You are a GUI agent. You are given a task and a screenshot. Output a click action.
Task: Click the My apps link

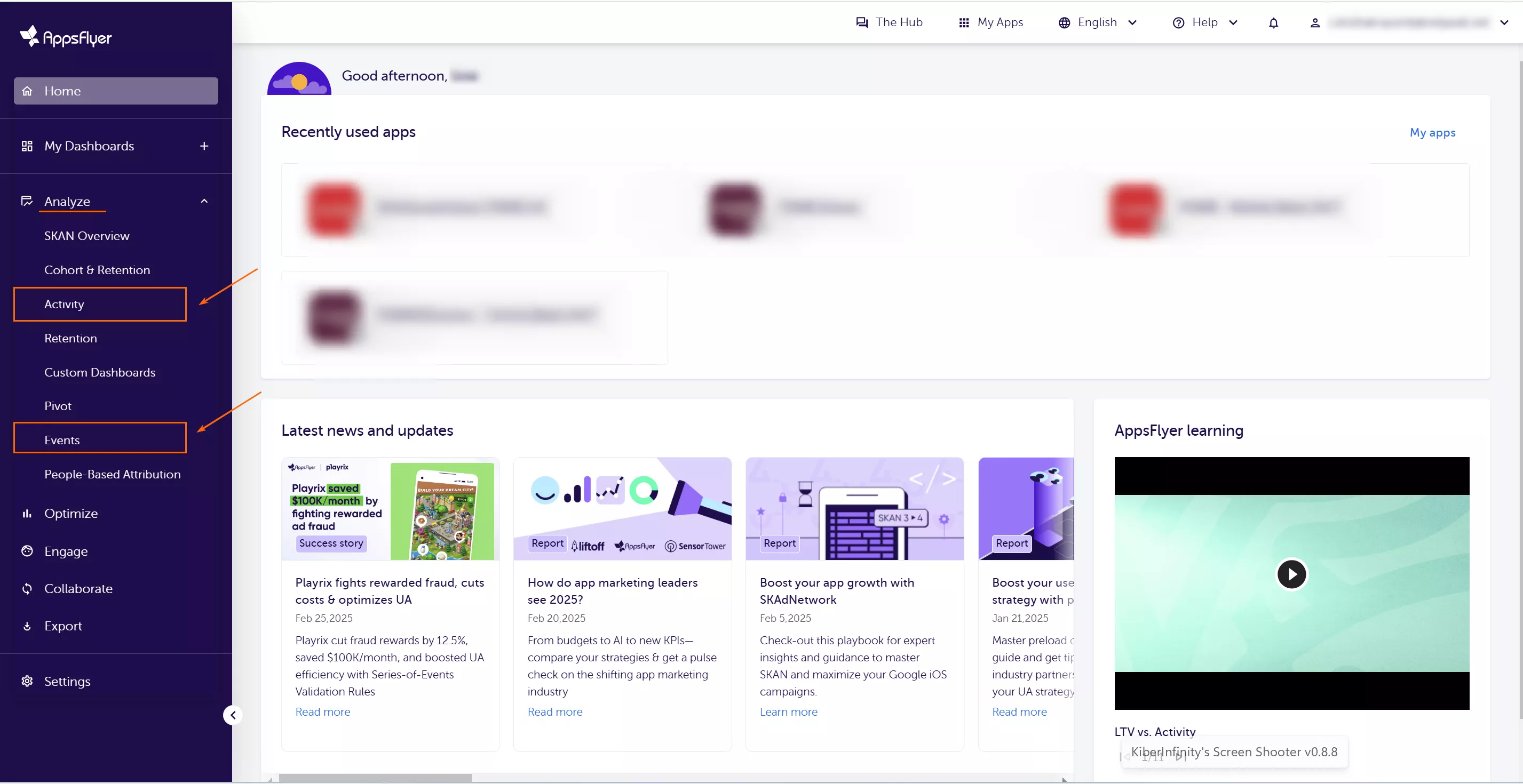1432,133
